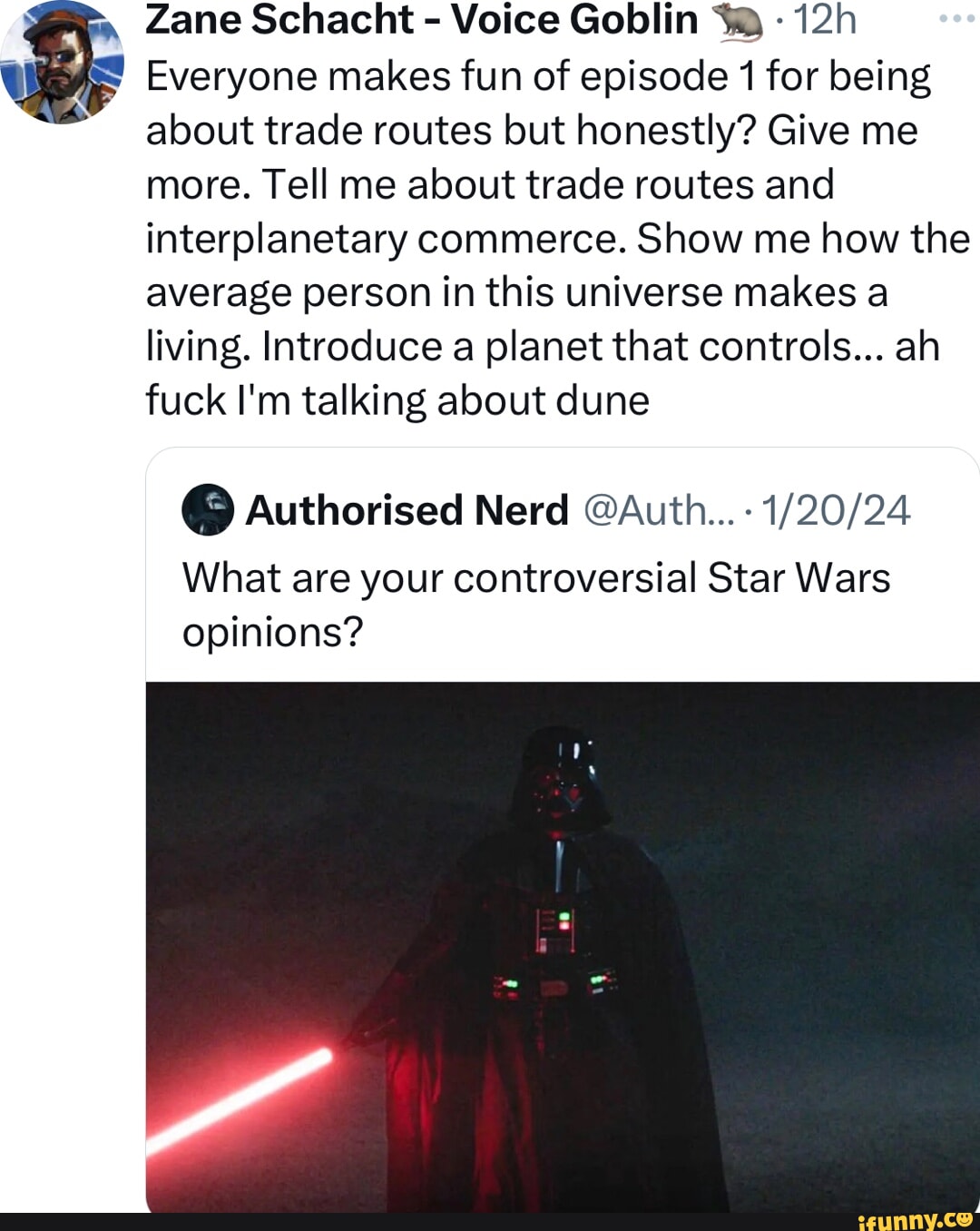This screenshot has height=1231, width=980.
Task: Open the quoted tweet about Star Wars opinions
Action: (563, 830)
